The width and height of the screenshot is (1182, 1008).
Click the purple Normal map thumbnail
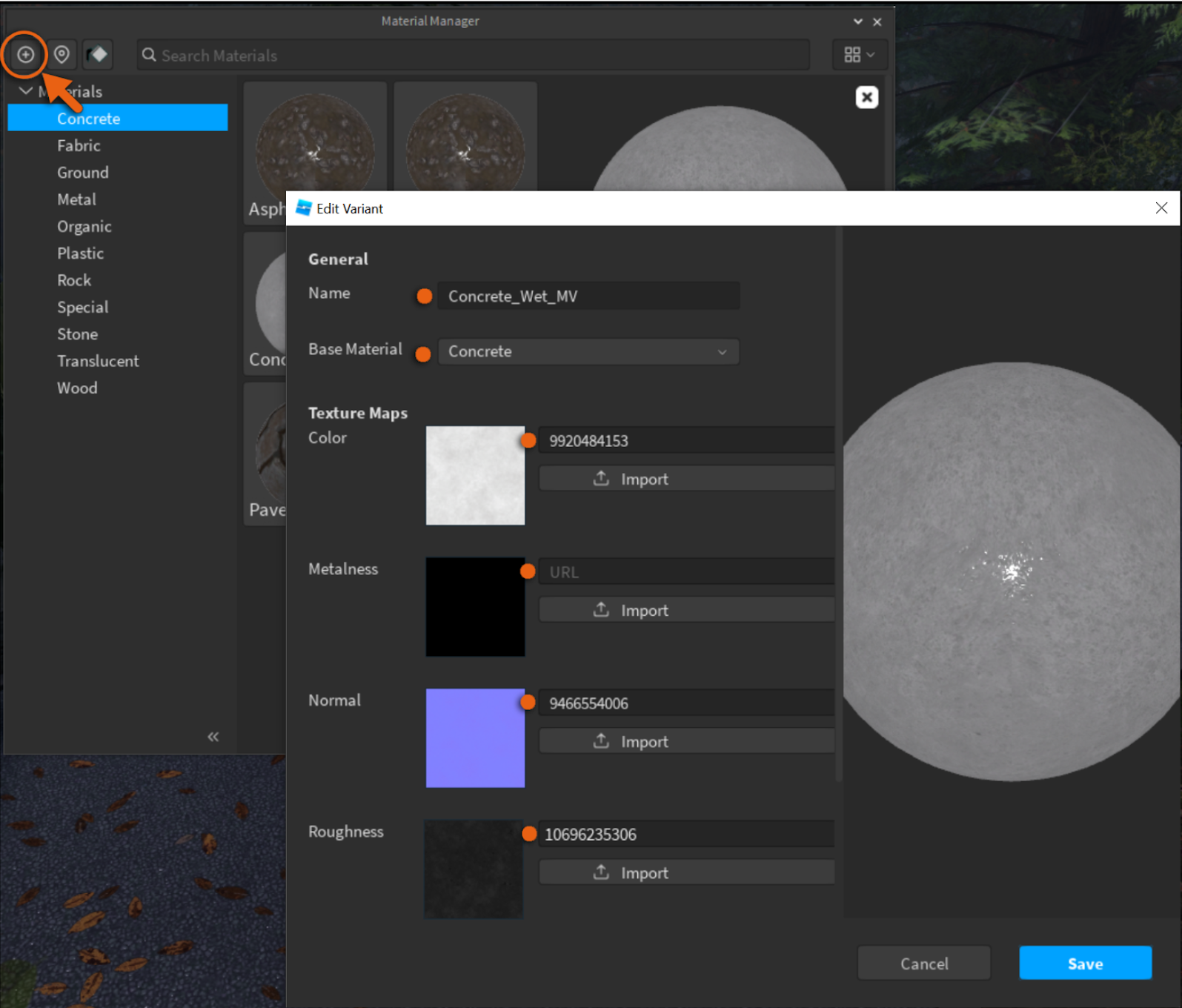click(x=475, y=737)
